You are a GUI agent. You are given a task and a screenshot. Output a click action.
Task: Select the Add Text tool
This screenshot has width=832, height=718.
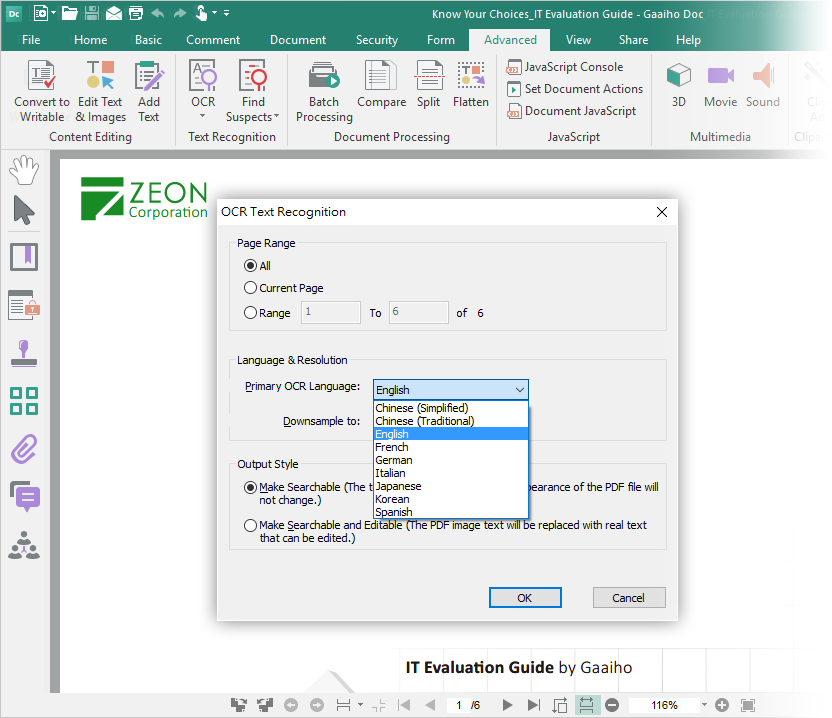point(149,91)
